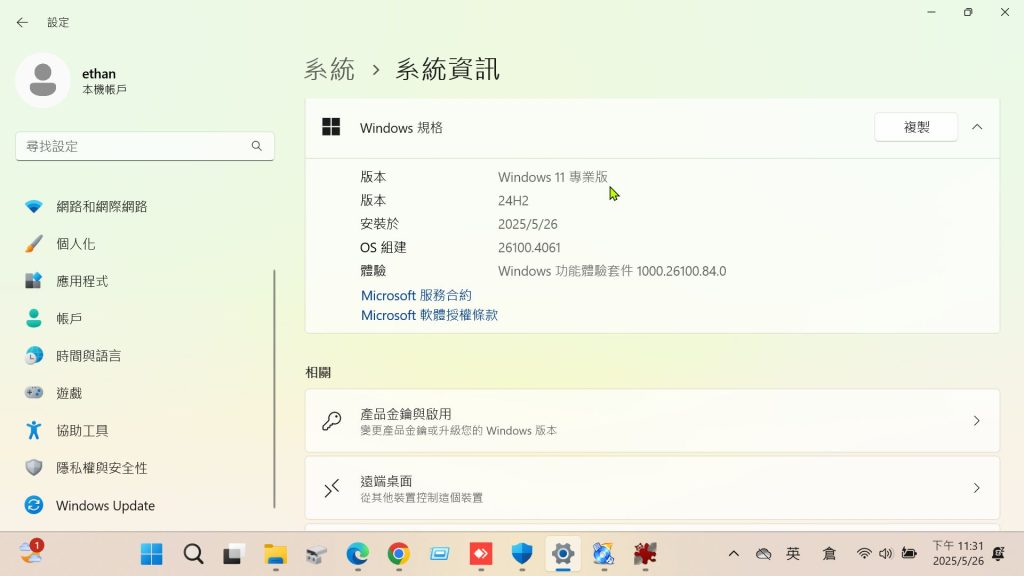This screenshot has width=1024, height=576.
Task: Open the Microsoft 軟體授權條款 link
Action: click(x=429, y=315)
